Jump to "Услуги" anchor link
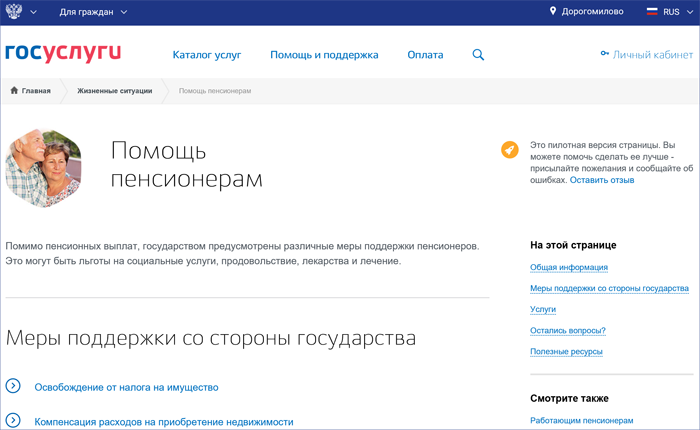Image resolution: width=700 pixels, height=430 pixels. point(543,309)
